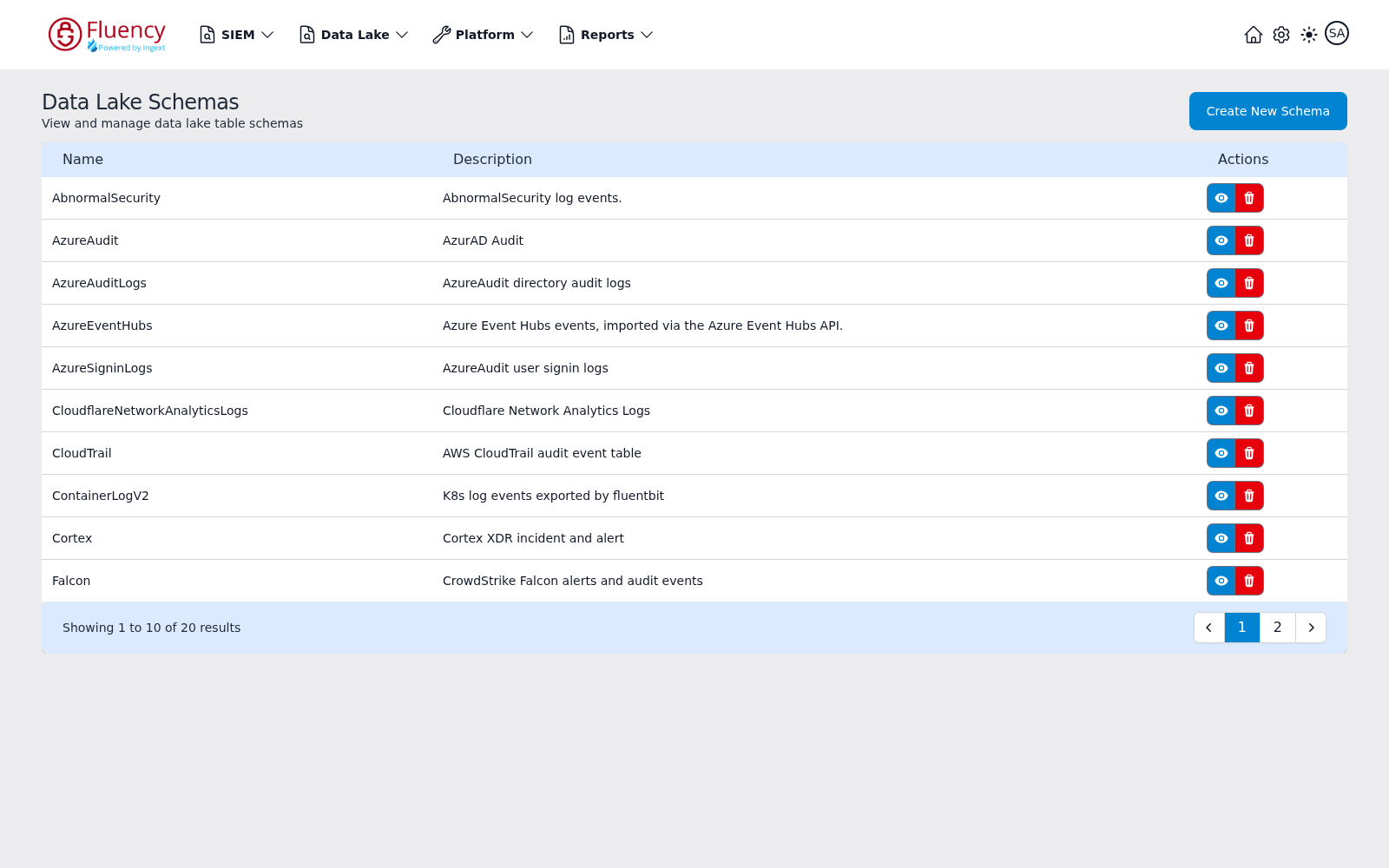View the CloudflareNetworkAnalyticsLogs schema eye icon
Viewport: 1389px width, 868px height.
(1221, 411)
